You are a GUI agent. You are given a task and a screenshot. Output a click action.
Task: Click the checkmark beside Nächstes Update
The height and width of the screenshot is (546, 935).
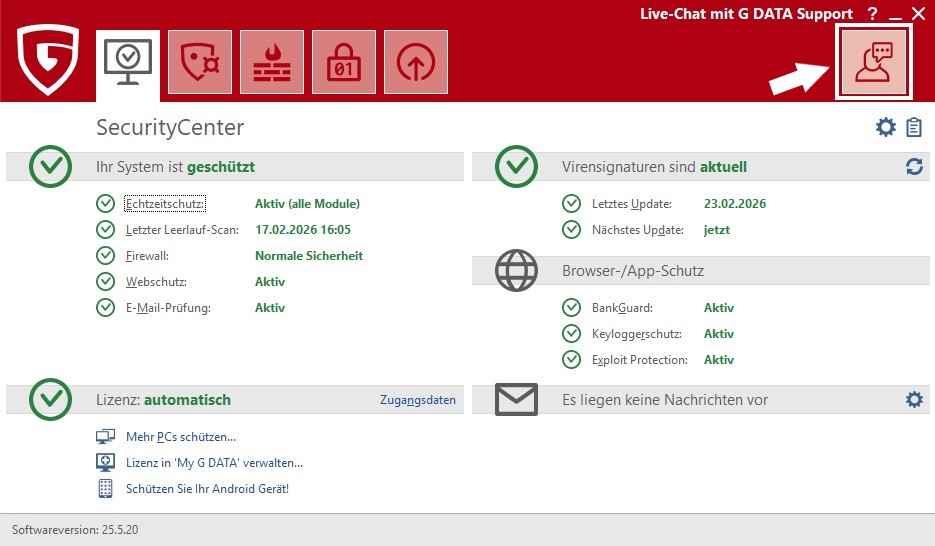click(x=571, y=229)
